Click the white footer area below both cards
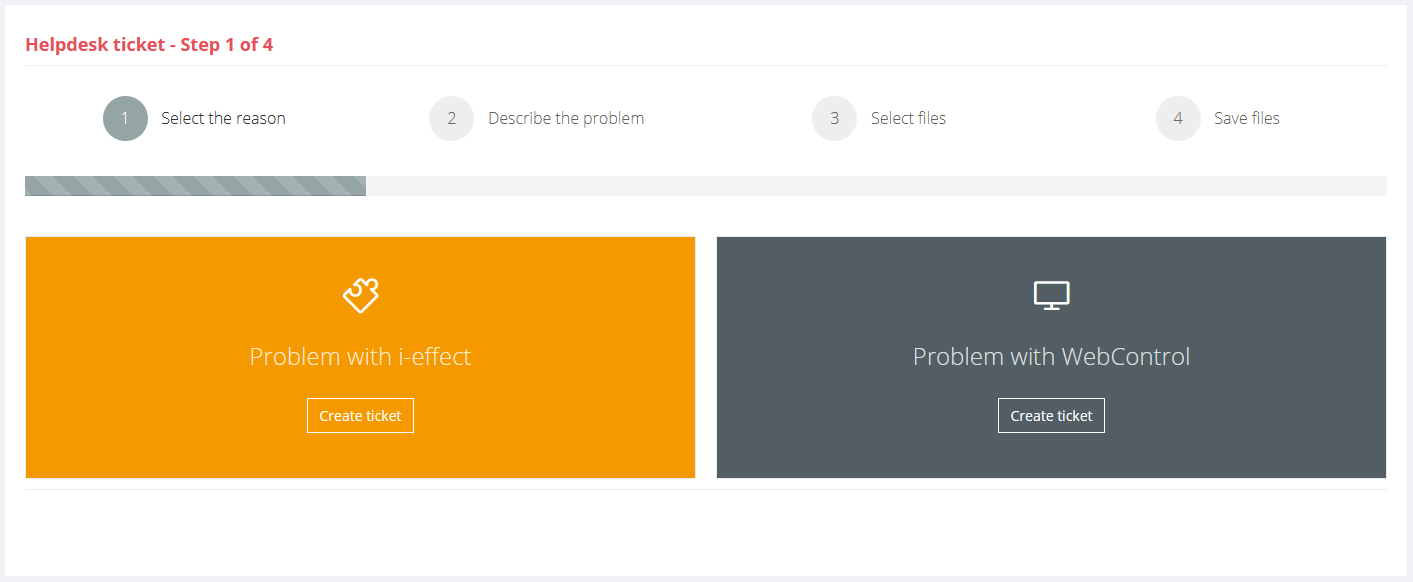1413x582 pixels. [705, 530]
